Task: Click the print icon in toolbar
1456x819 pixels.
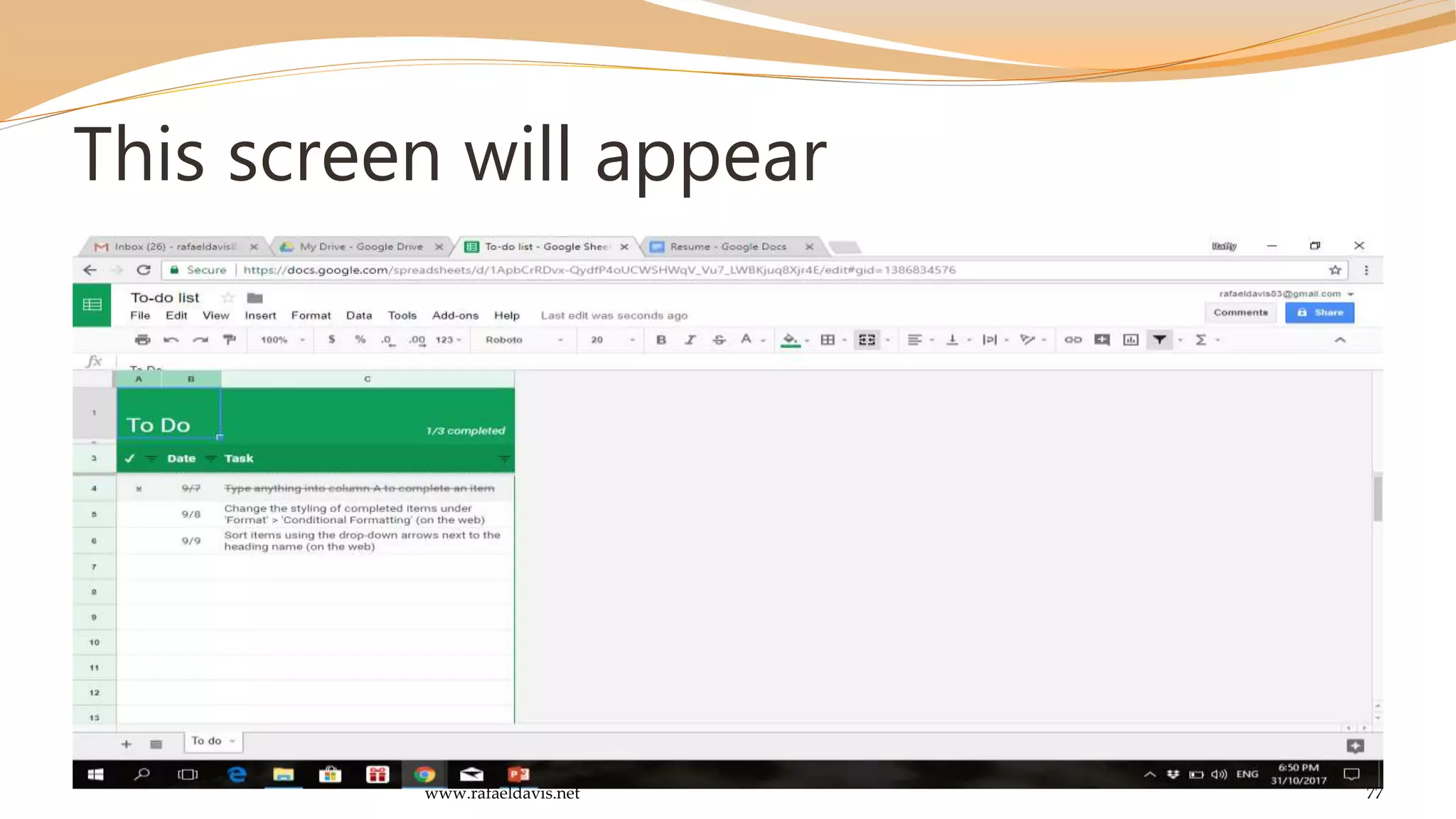Action: click(142, 340)
